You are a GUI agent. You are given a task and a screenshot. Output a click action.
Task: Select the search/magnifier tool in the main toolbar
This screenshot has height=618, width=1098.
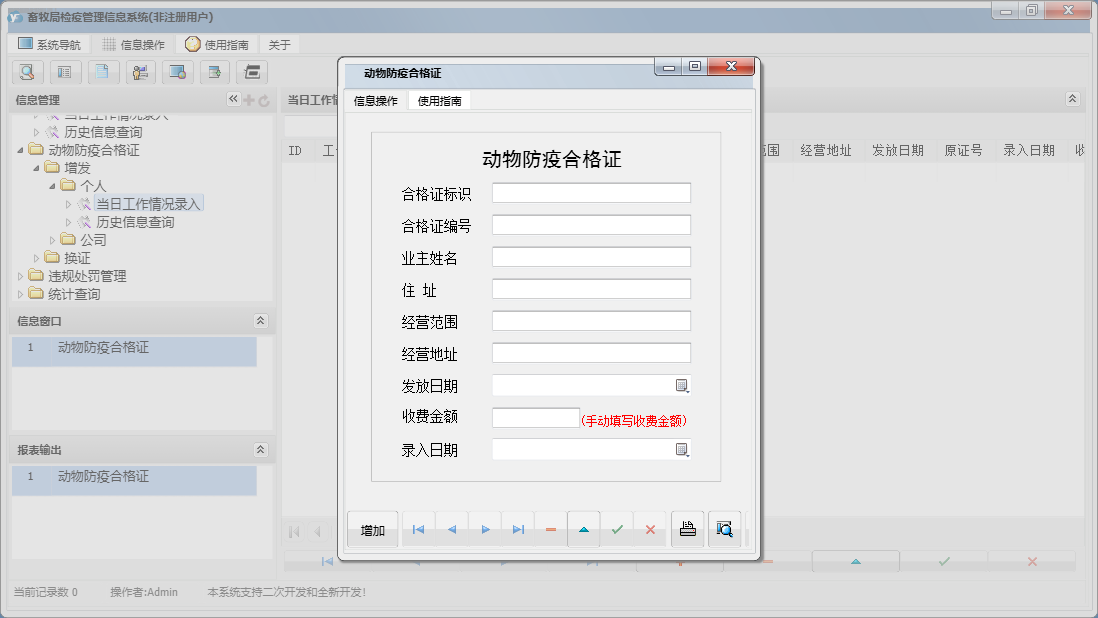point(27,72)
